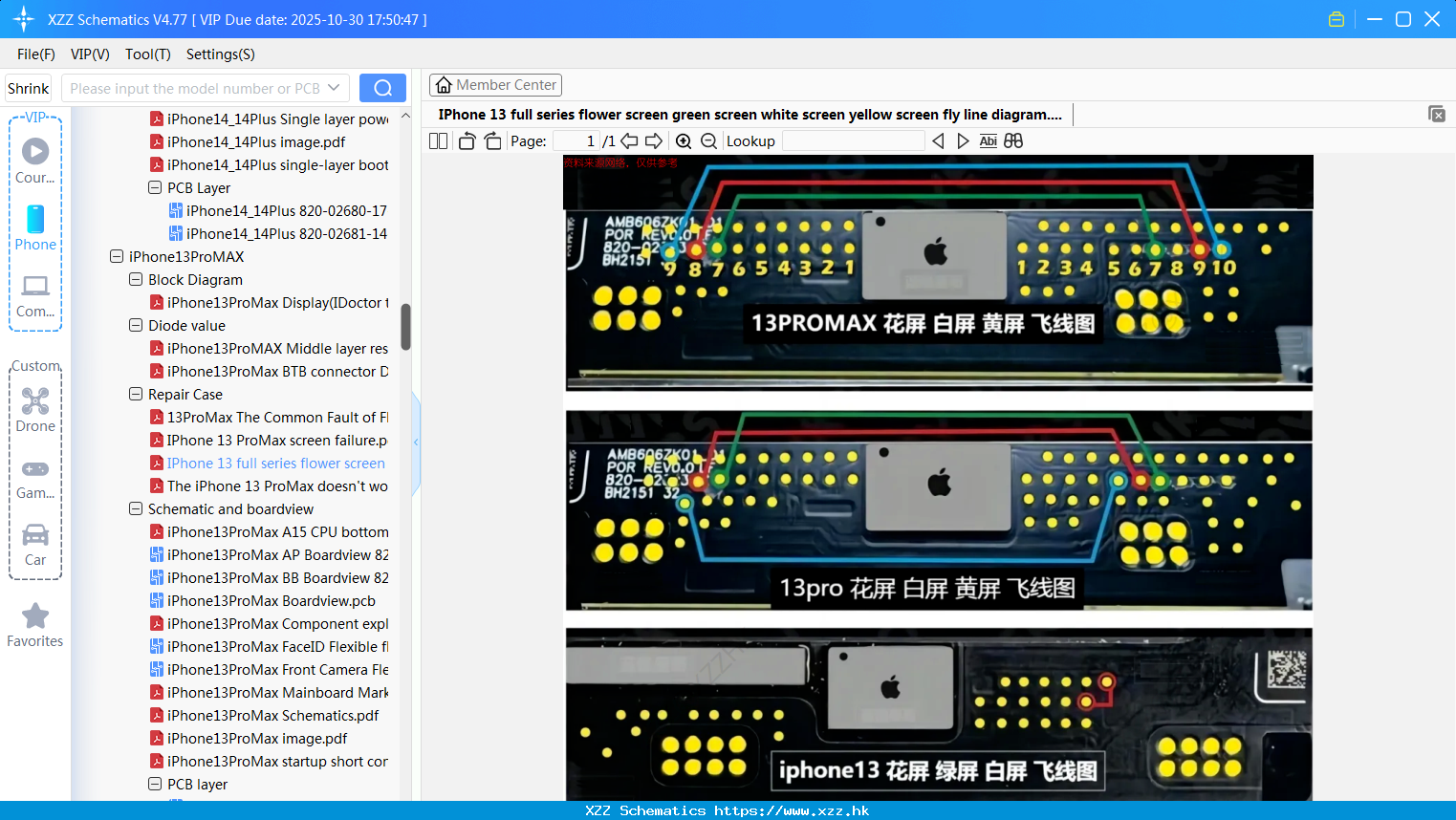The width and height of the screenshot is (1456, 820).
Task: Select IPhone 13 full series flower screen
Action: (270, 463)
